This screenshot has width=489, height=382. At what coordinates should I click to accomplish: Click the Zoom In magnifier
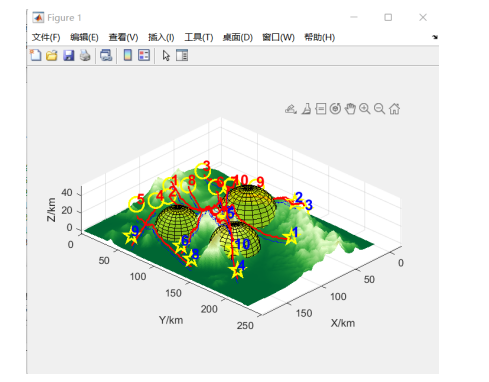(365, 109)
